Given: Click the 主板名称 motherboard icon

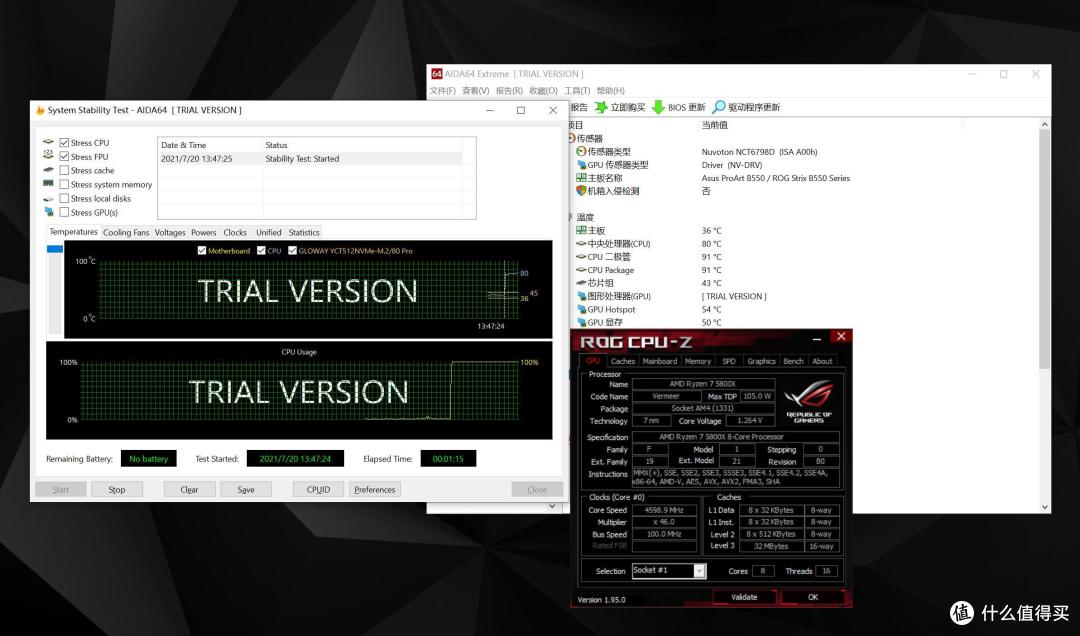Looking at the screenshot, I should pos(581,178).
